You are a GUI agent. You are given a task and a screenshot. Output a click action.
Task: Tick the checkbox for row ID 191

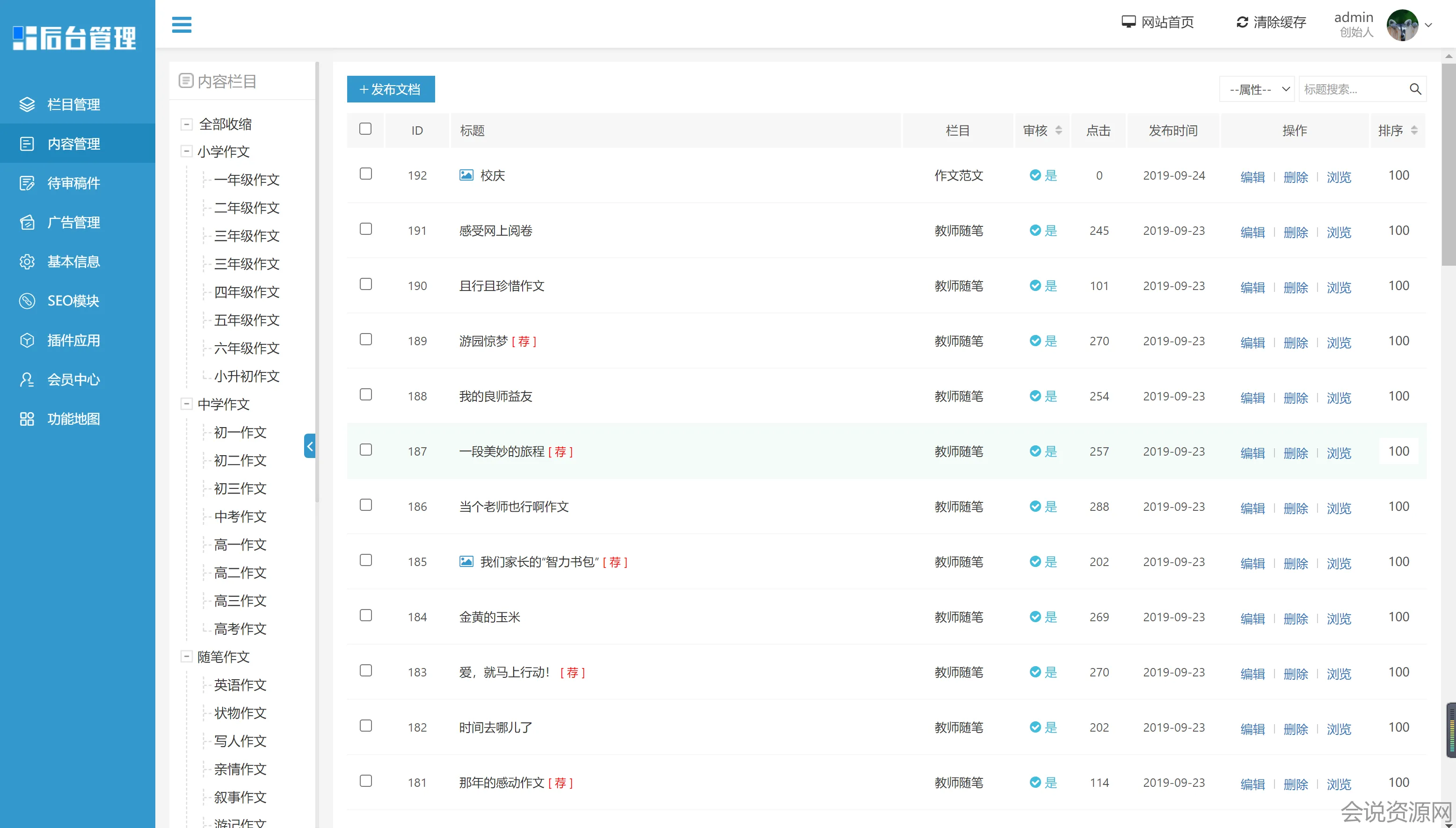(x=366, y=229)
